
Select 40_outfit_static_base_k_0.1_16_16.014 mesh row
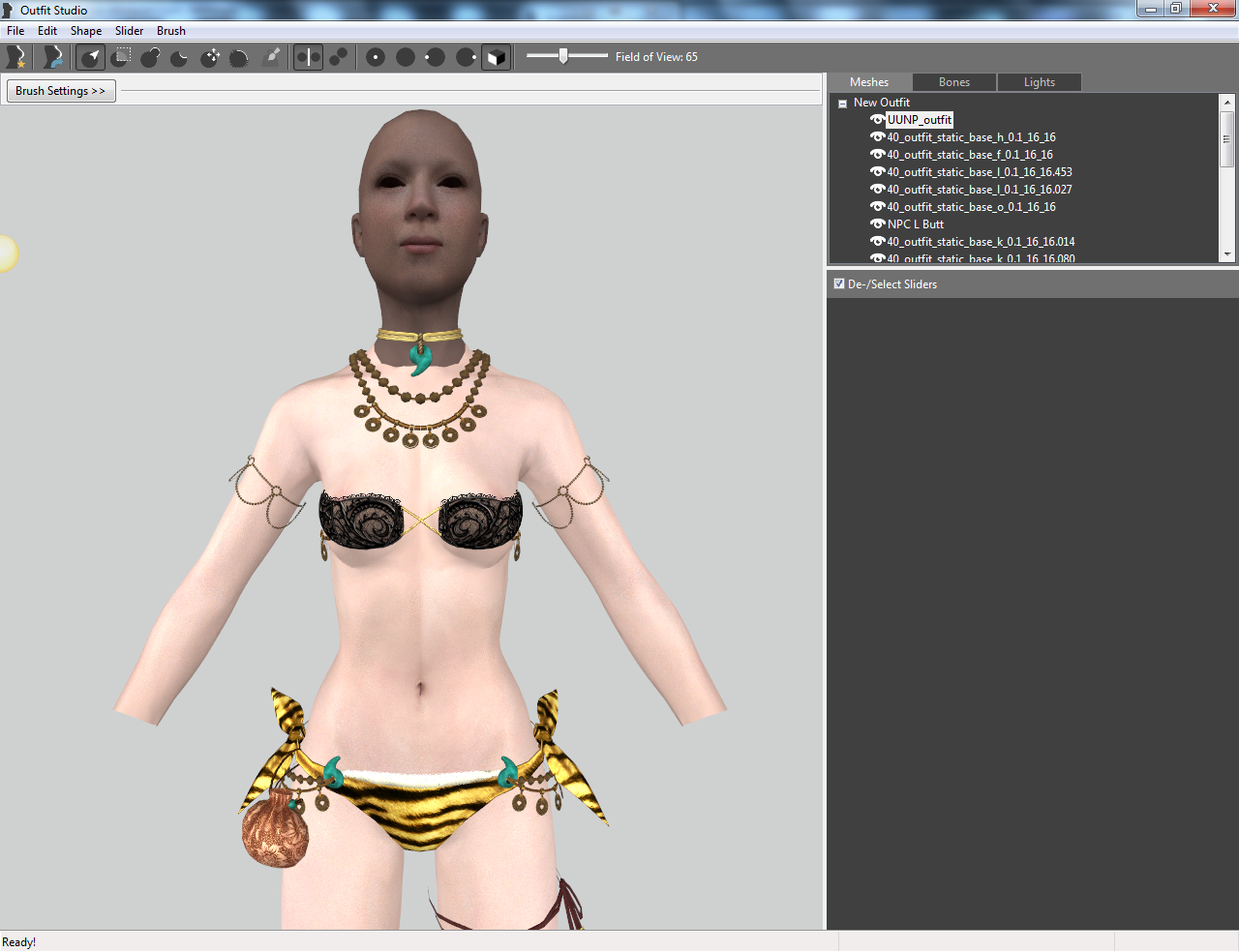[x=981, y=242]
